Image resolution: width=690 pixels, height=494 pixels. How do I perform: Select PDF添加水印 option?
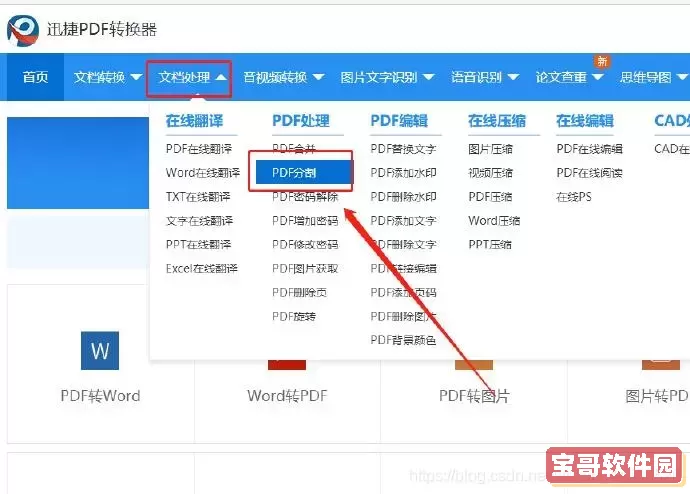[403, 172]
